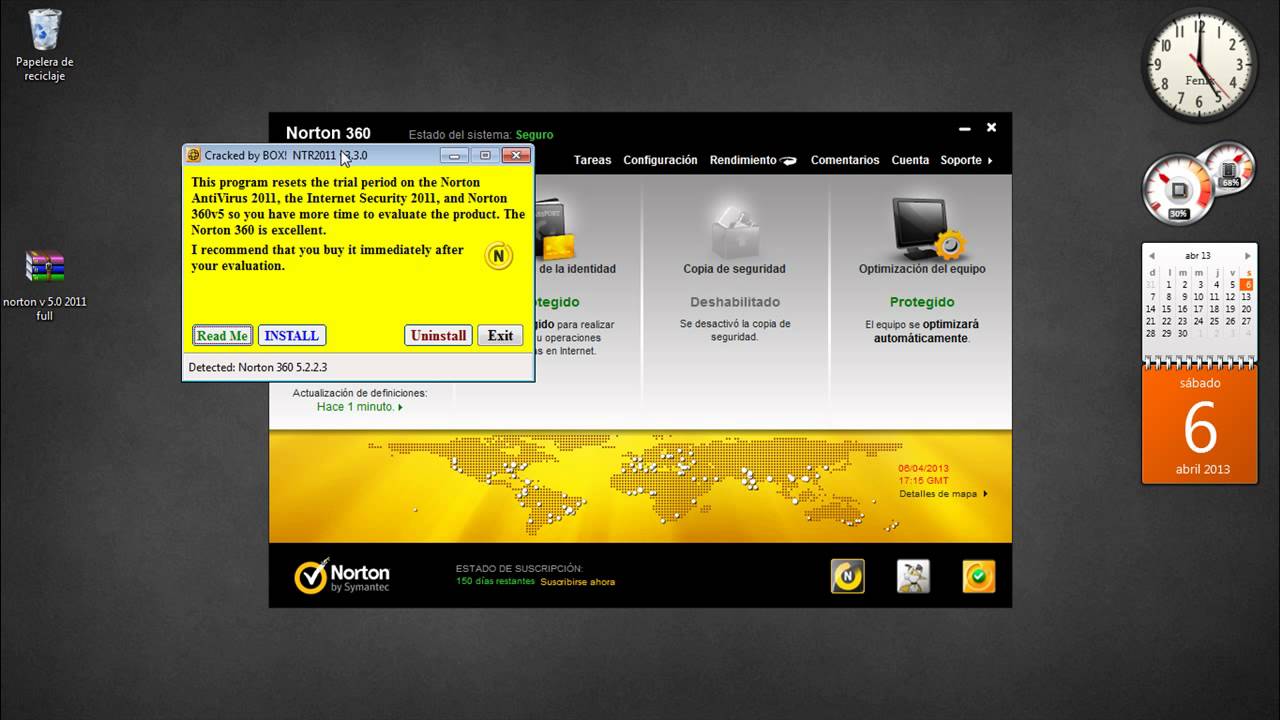1280x720 pixels.
Task: Open the Papelera de reciclaje desktop icon
Action: click(45, 45)
